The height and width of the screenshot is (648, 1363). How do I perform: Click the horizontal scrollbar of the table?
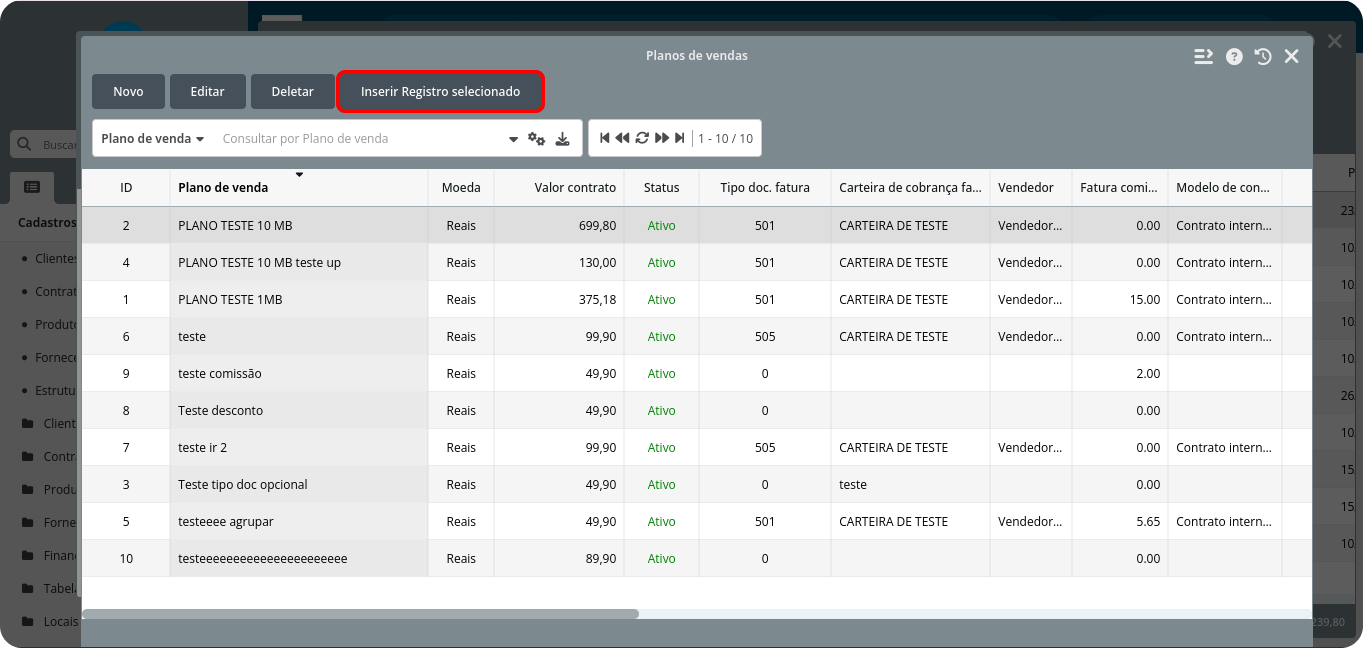click(x=360, y=614)
